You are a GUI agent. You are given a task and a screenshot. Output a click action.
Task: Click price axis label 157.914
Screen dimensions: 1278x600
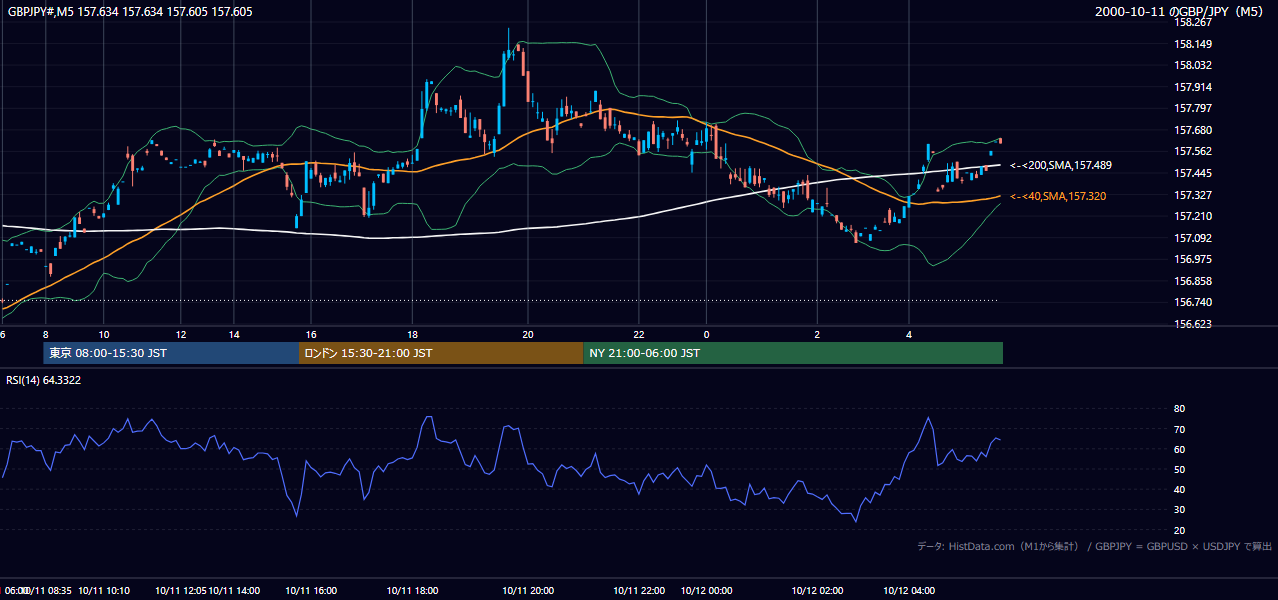(x=1193, y=87)
